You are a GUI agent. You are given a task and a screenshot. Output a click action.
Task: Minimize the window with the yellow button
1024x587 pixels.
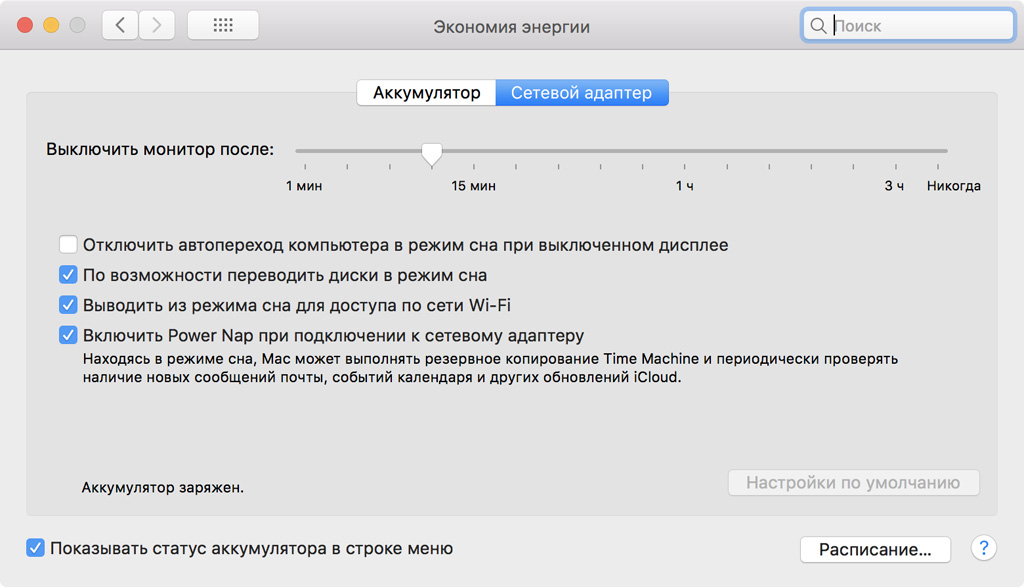pos(51,26)
